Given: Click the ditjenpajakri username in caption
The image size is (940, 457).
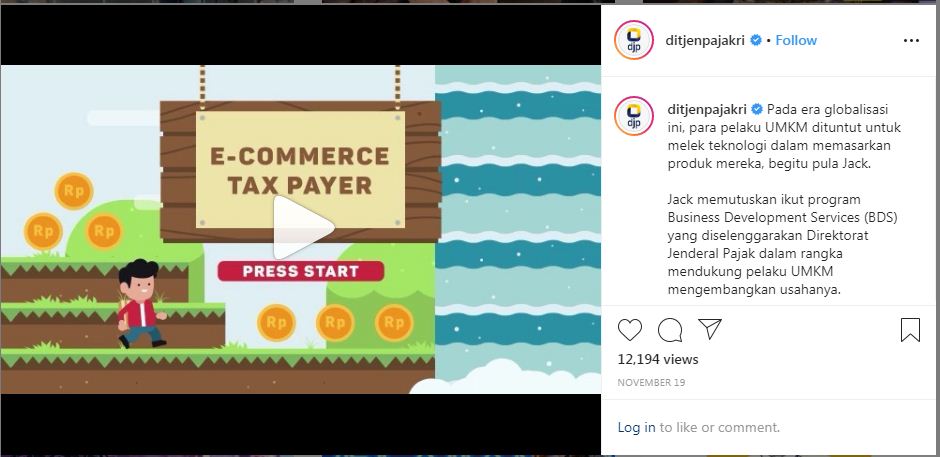Looking at the screenshot, I should click(707, 109).
